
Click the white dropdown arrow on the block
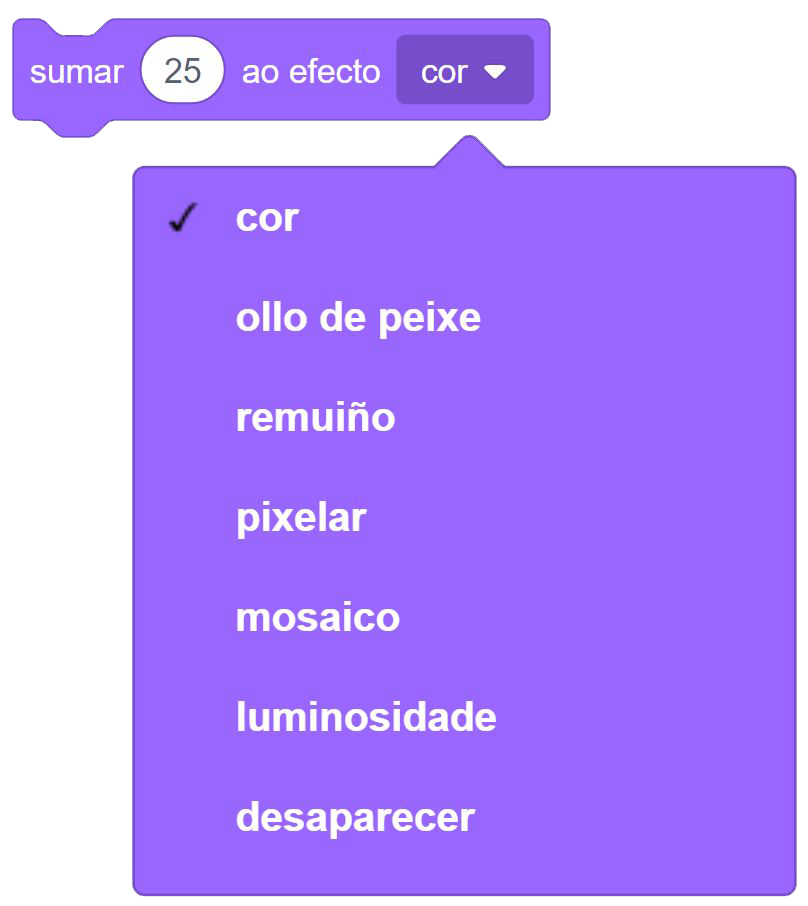pyautogui.click(x=494, y=72)
